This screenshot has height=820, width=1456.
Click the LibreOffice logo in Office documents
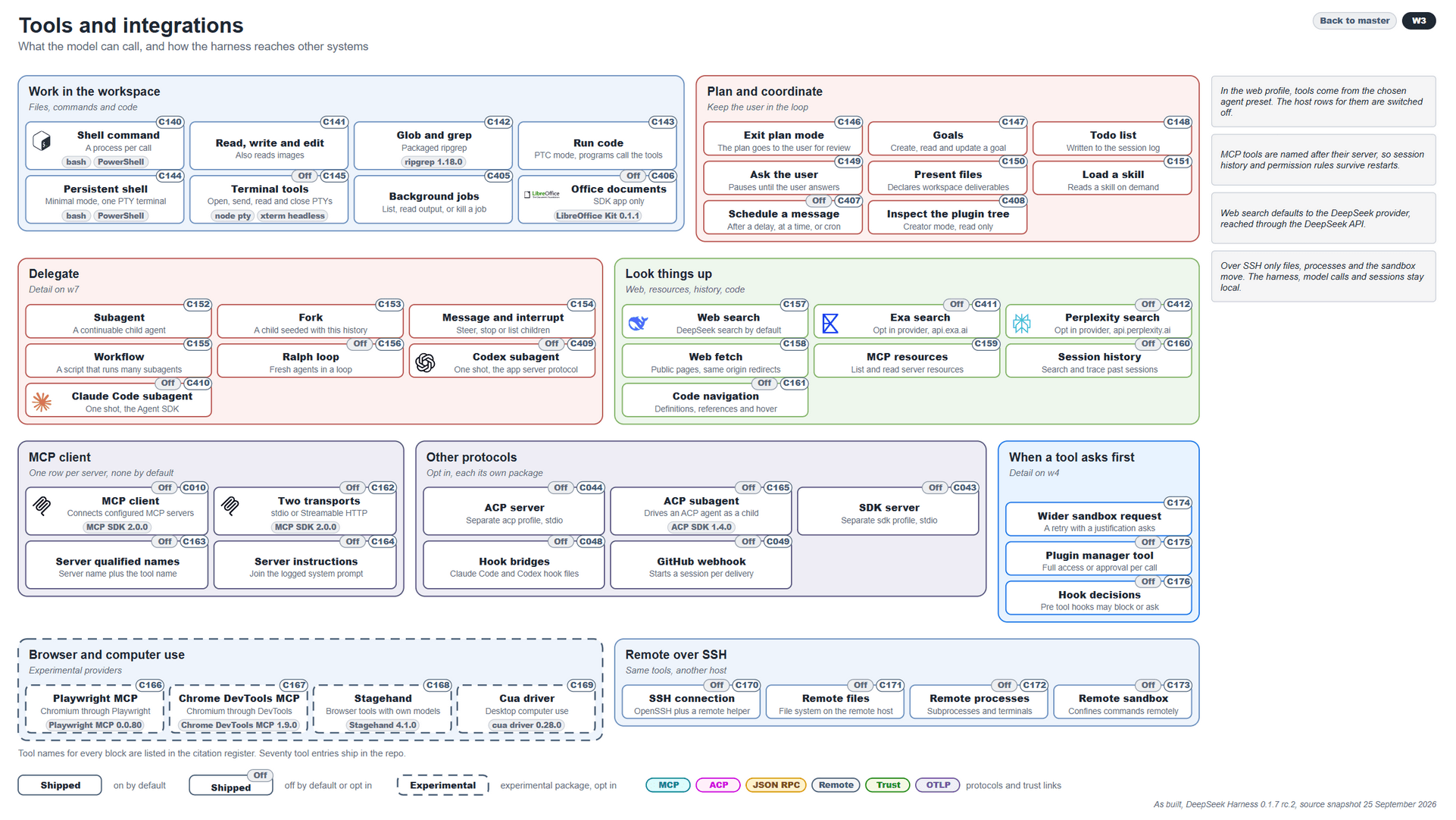coord(542,195)
